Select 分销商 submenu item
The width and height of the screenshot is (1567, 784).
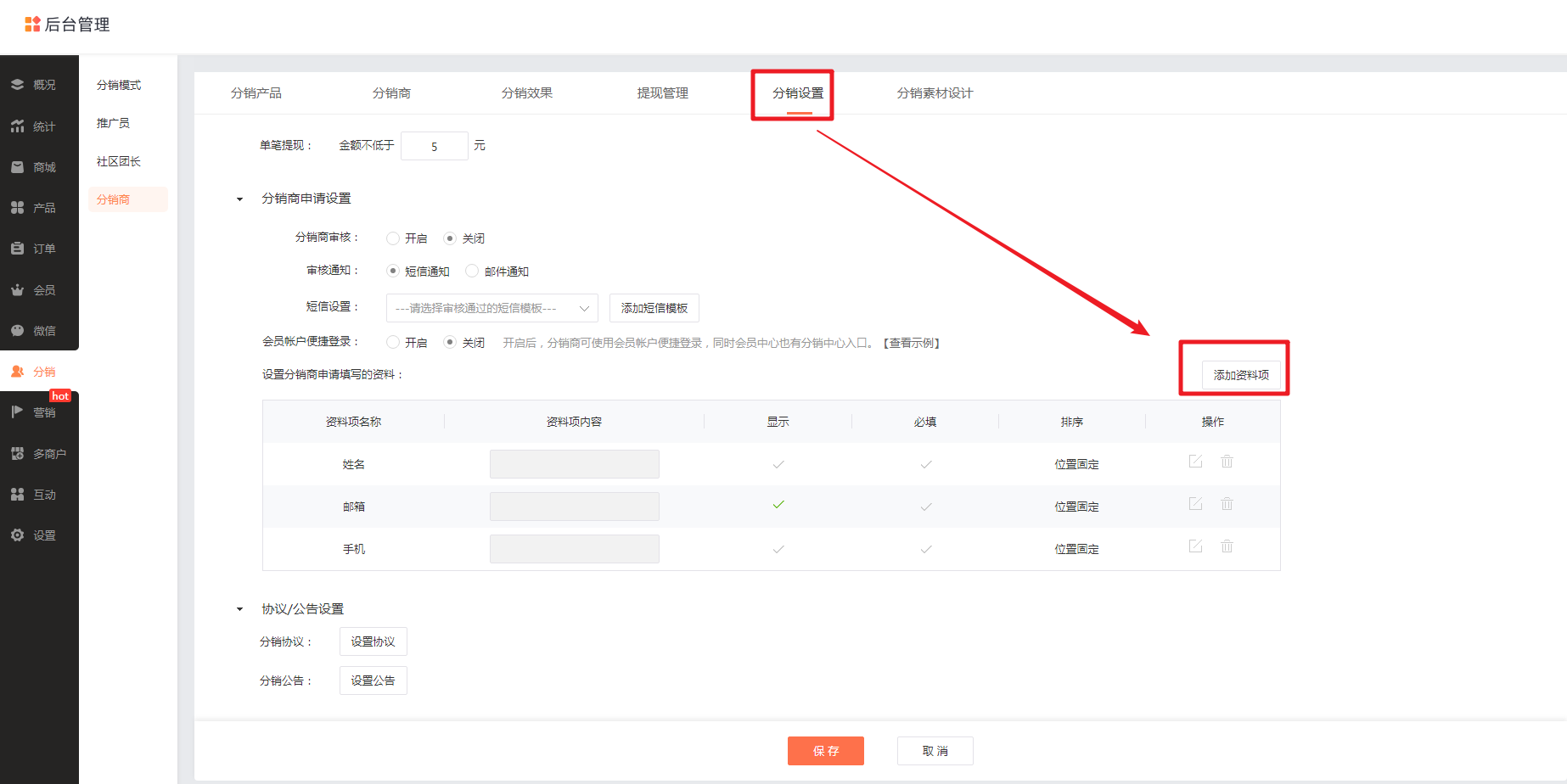127,199
